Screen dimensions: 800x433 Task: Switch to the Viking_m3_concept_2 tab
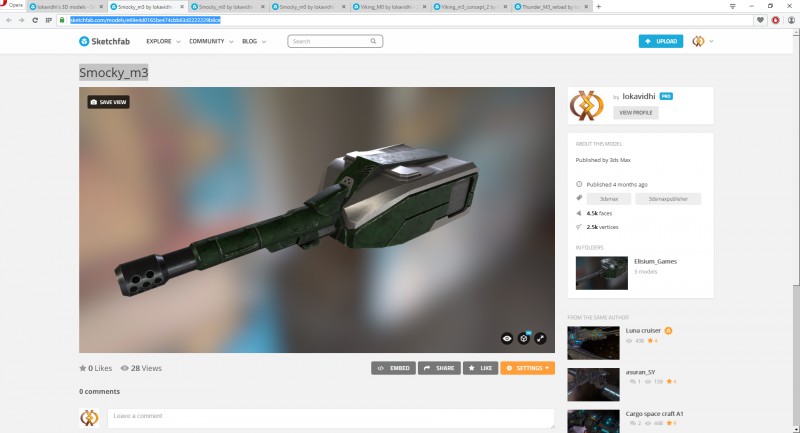(471, 7)
